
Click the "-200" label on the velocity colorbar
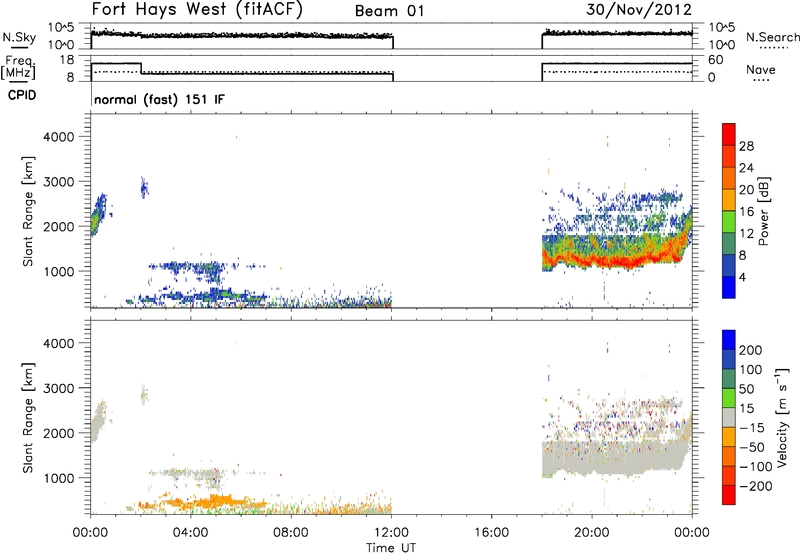pos(755,486)
